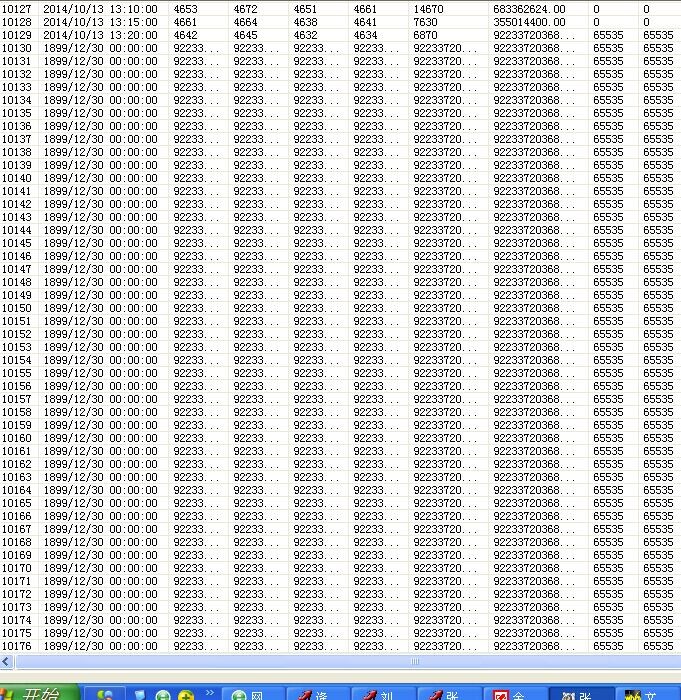Switch to taskbar window labeled 金
The height and width of the screenshot is (700, 681).
click(x=516, y=694)
